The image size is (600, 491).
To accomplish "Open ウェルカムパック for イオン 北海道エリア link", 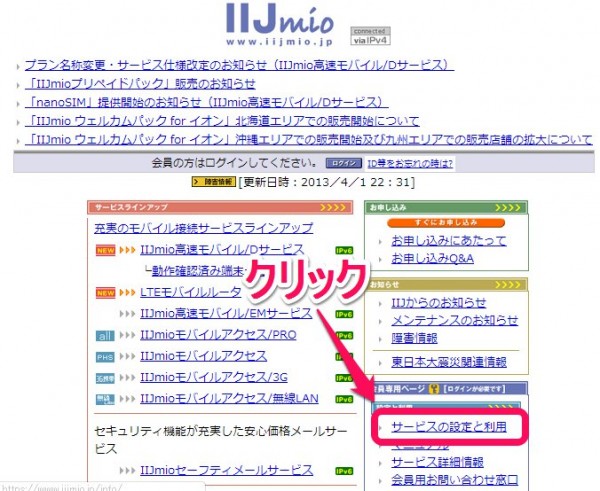I will [222, 121].
